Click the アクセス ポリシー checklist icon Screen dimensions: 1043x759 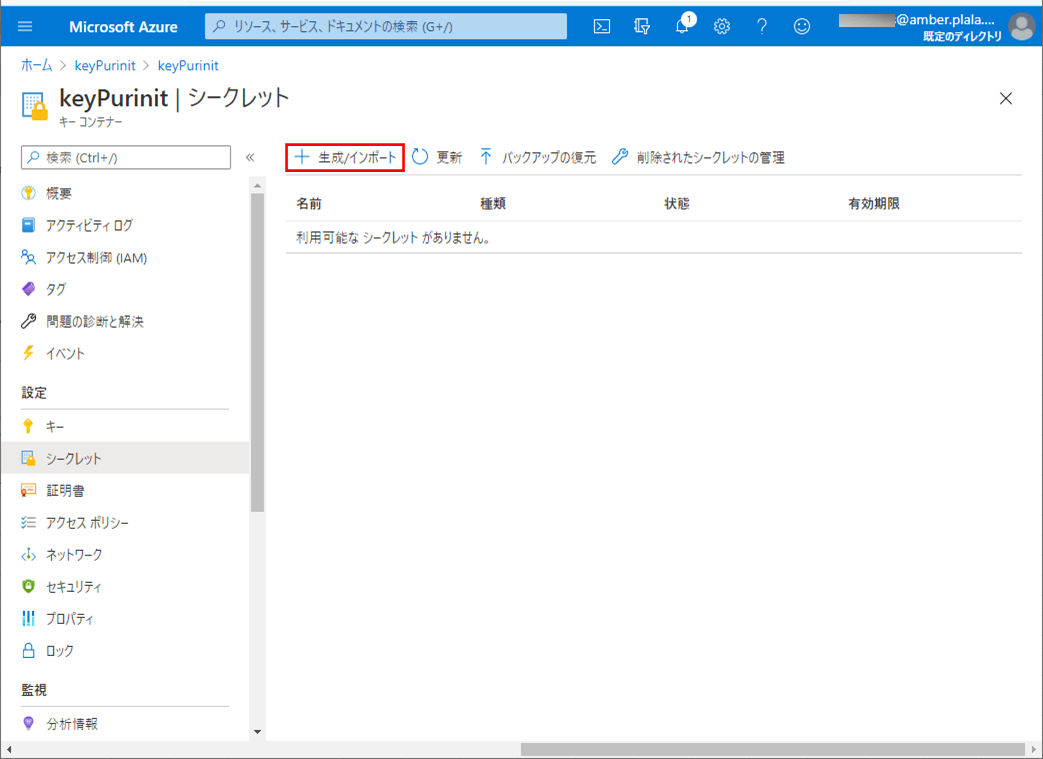[28, 522]
